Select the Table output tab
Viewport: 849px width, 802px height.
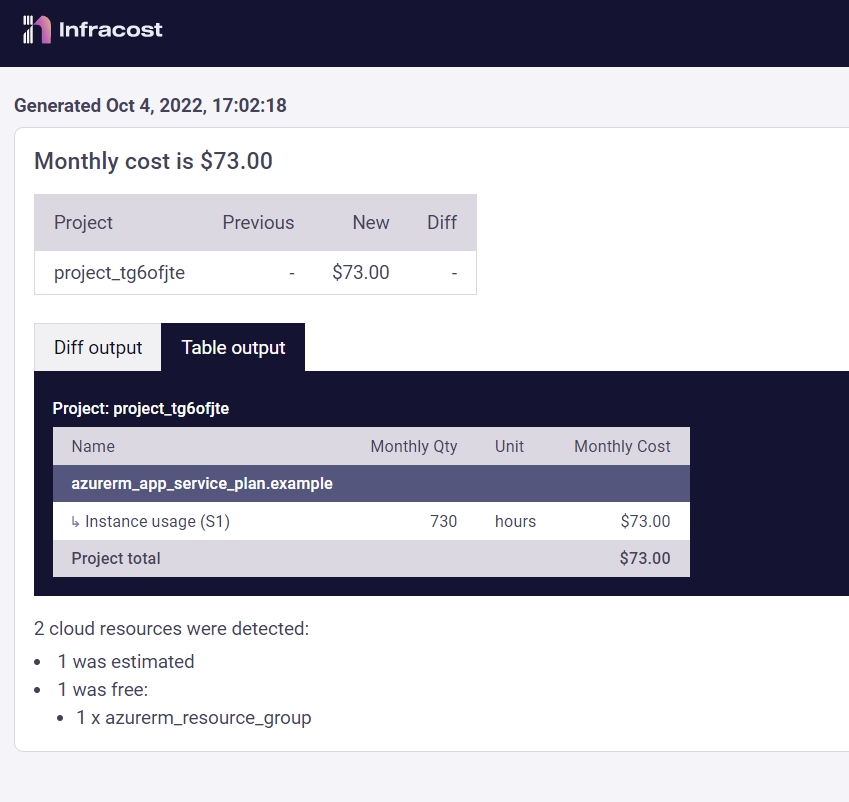tap(233, 348)
